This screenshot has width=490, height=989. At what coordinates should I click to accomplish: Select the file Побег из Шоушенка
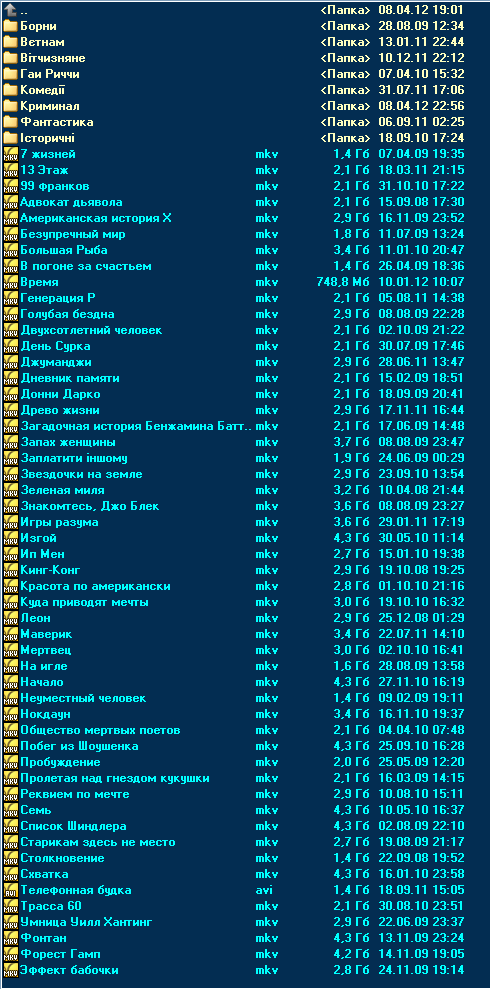pyautogui.click(x=79, y=746)
